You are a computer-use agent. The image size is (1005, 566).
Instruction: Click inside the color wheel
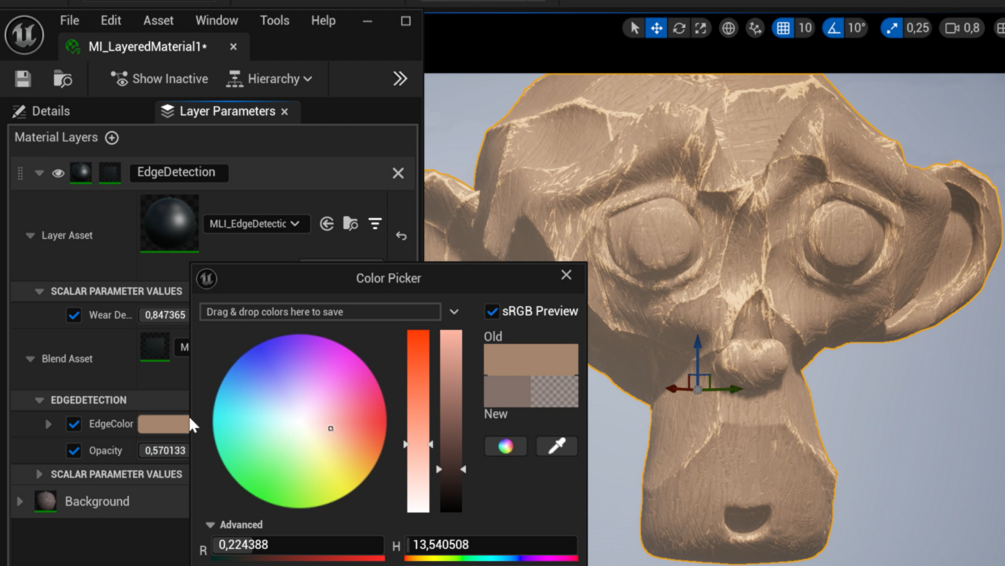(299, 421)
